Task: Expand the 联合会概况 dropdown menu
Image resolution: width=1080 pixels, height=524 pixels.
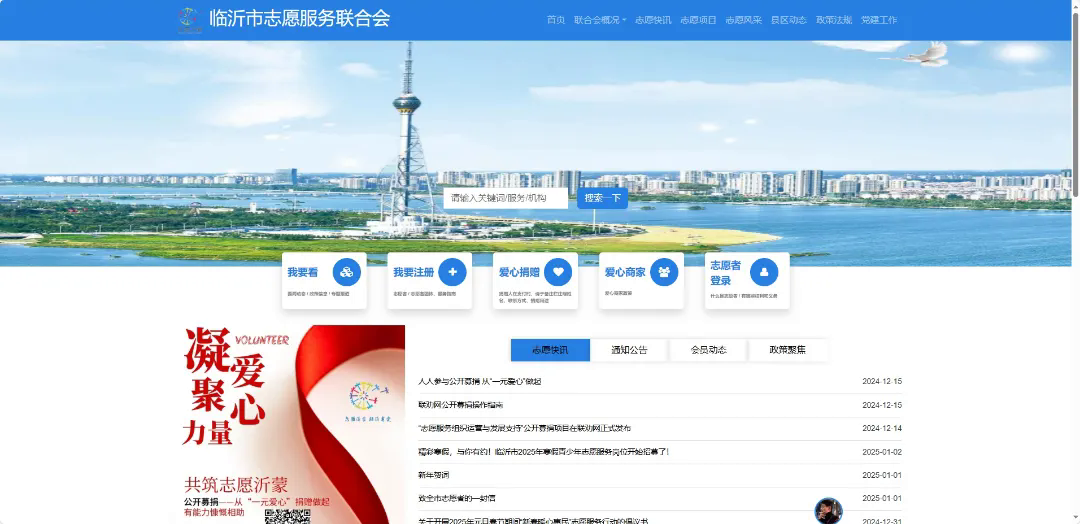Action: (600, 20)
